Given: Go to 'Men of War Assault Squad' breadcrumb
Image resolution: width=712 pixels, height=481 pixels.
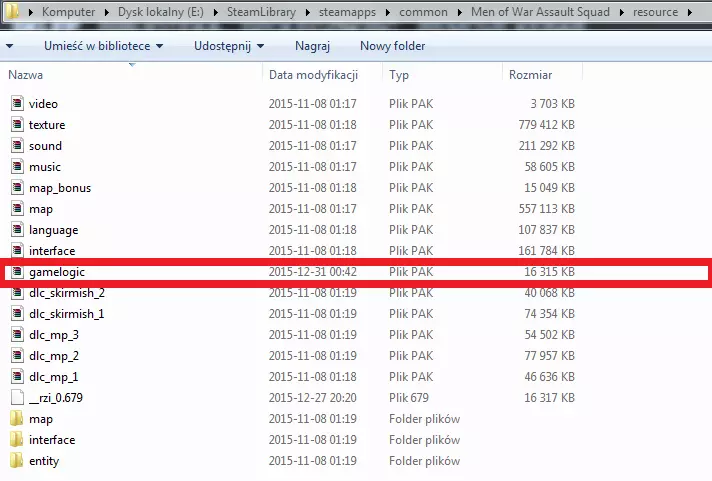Looking at the screenshot, I should [x=540, y=12].
